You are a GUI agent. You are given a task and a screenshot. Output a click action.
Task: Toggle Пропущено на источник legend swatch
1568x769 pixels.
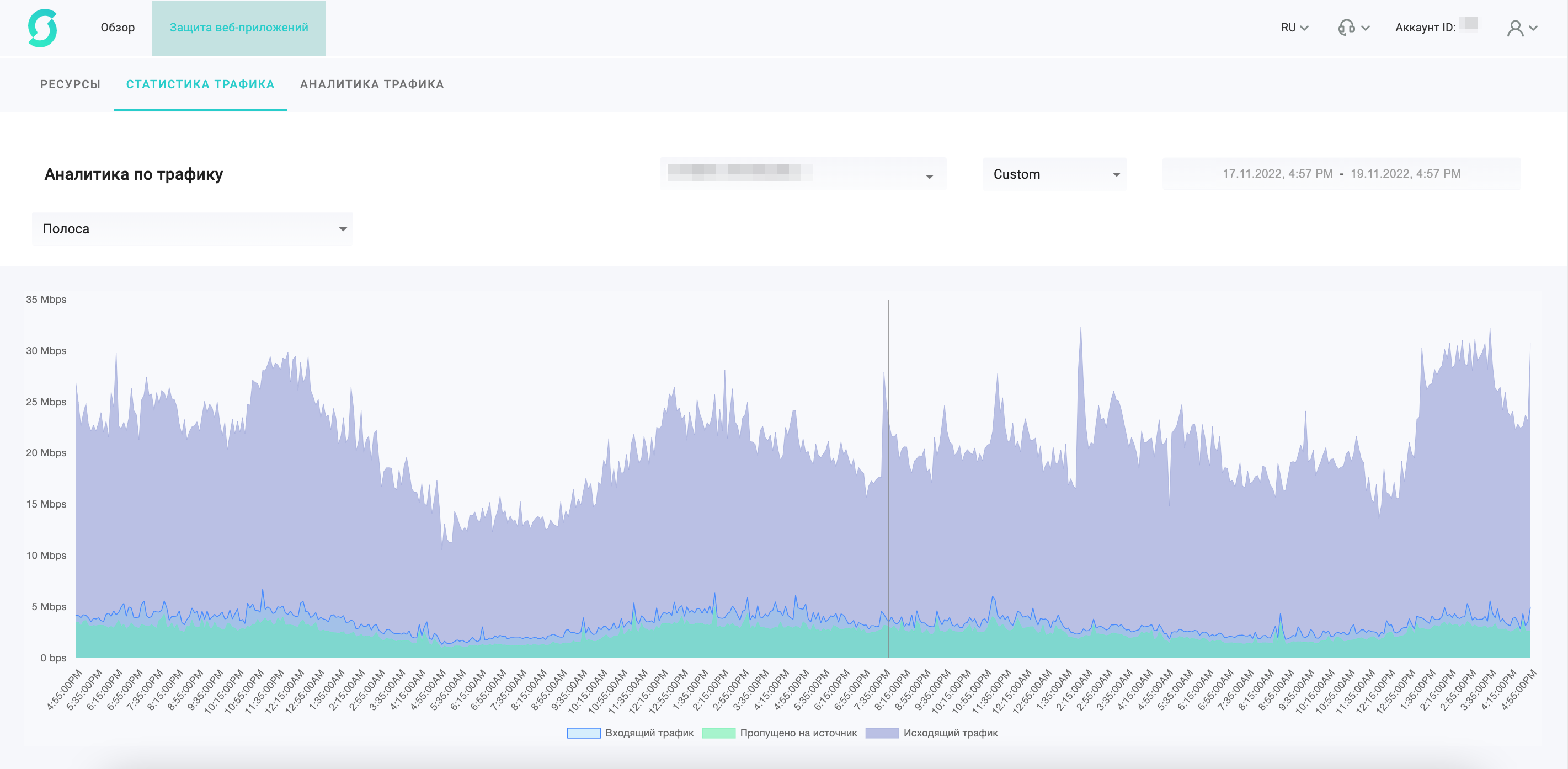click(718, 733)
